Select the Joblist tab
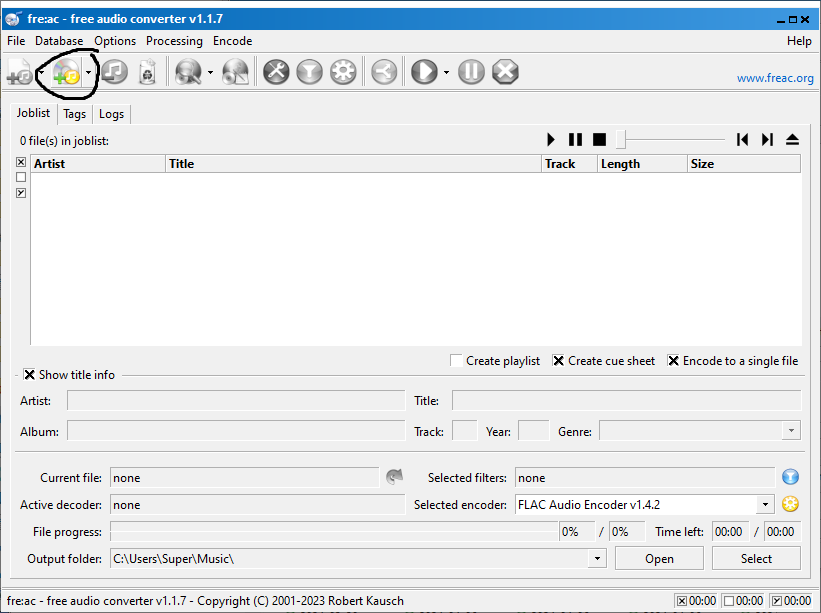Viewport: 821px width, 613px height. 33,113
